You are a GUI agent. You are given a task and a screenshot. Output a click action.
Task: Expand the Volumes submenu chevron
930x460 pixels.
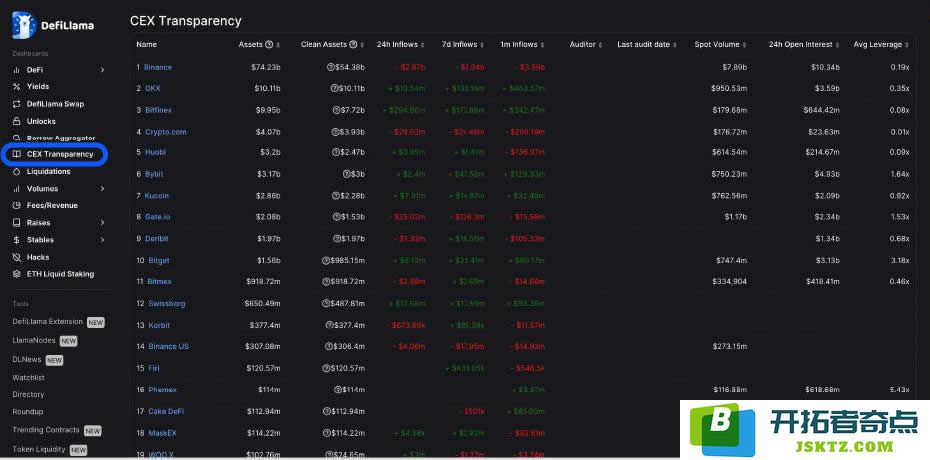[x=102, y=189]
